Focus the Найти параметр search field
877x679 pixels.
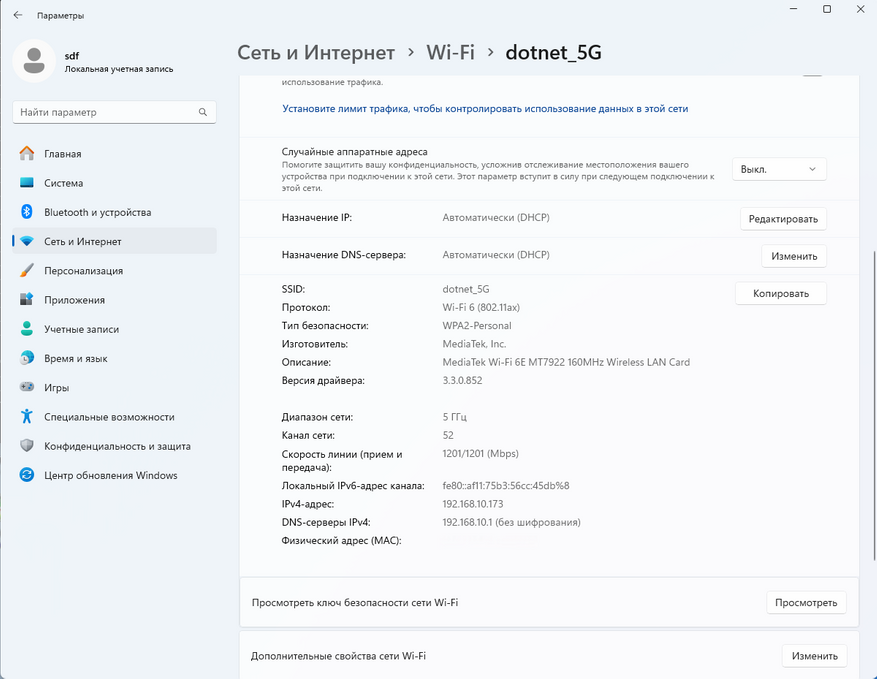pyautogui.click(x=105, y=113)
